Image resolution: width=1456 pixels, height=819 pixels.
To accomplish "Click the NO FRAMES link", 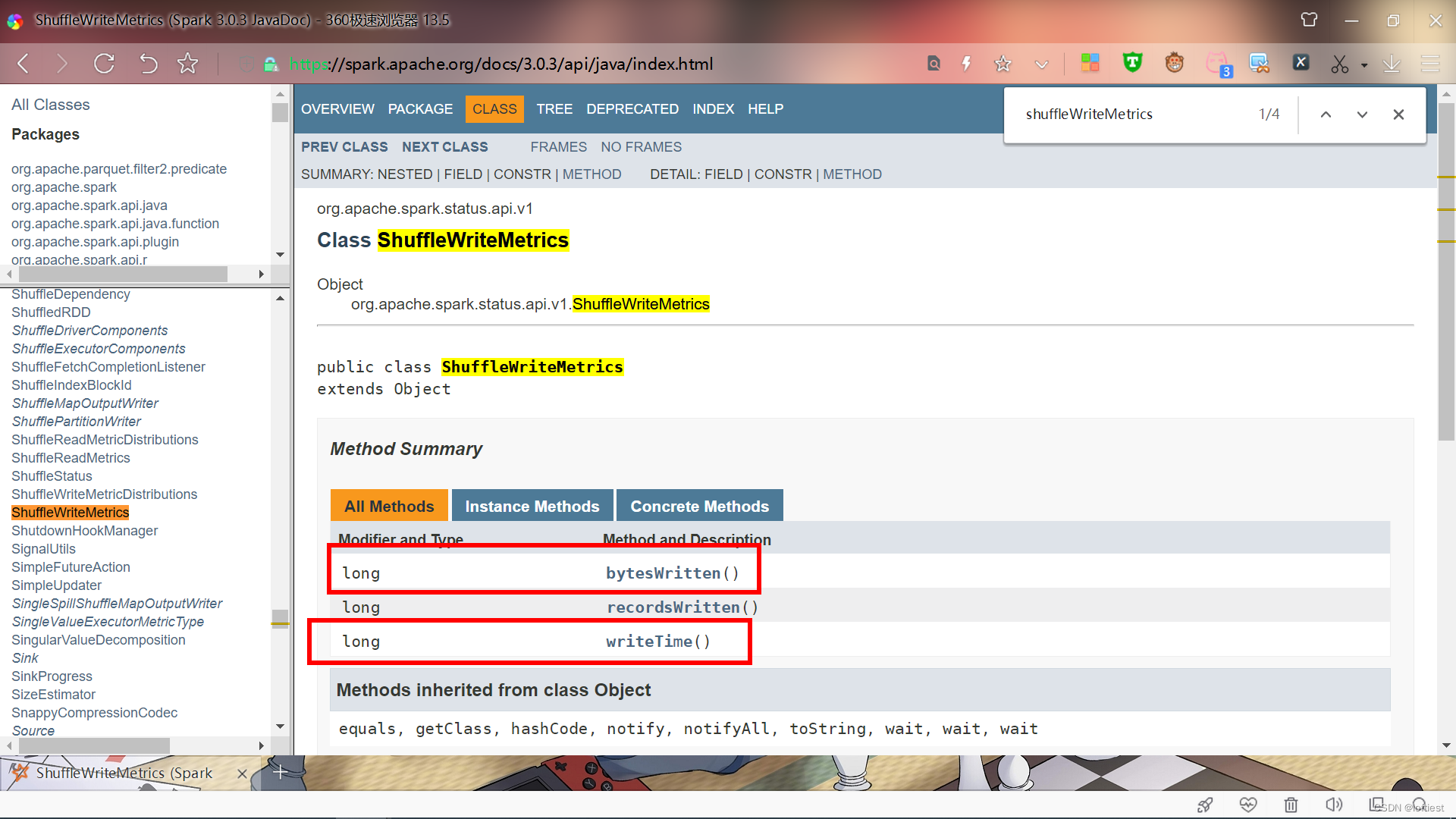I will tap(641, 147).
